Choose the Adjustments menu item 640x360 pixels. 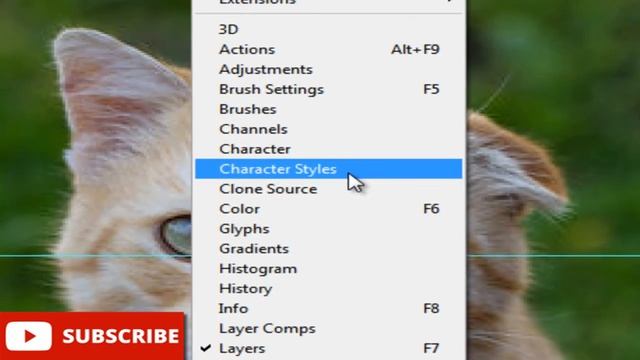click(x=329, y=69)
